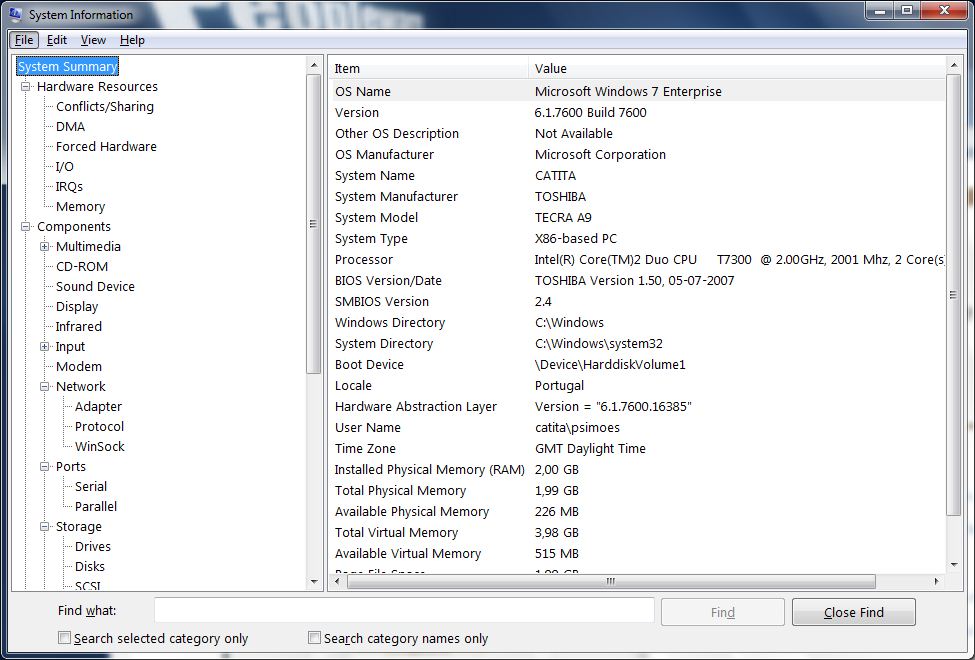Select Infrared tree item
Image resolution: width=975 pixels, height=660 pixels.
pyautogui.click(x=78, y=327)
